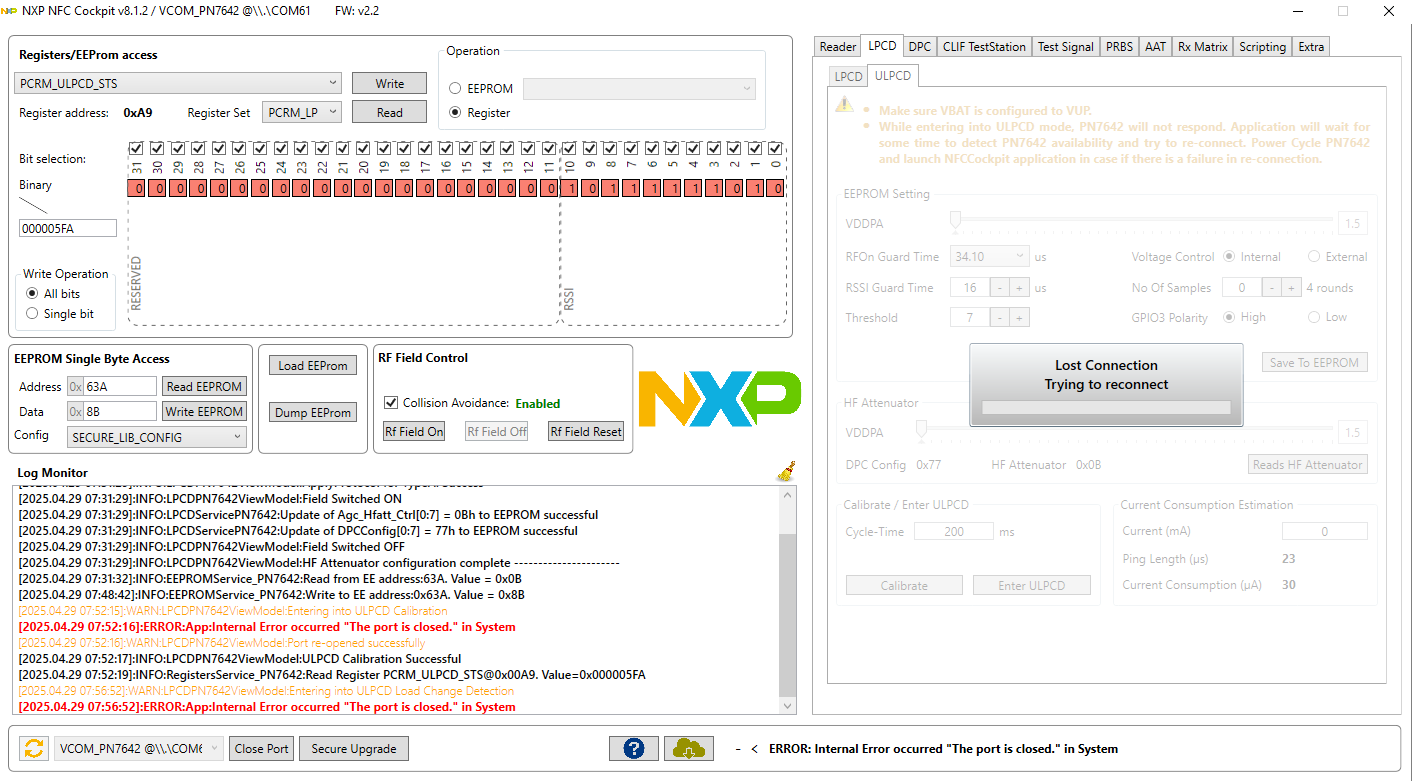Enable Collision Avoidance checkbox
Screen dimensions: 1412x781
coord(390,403)
